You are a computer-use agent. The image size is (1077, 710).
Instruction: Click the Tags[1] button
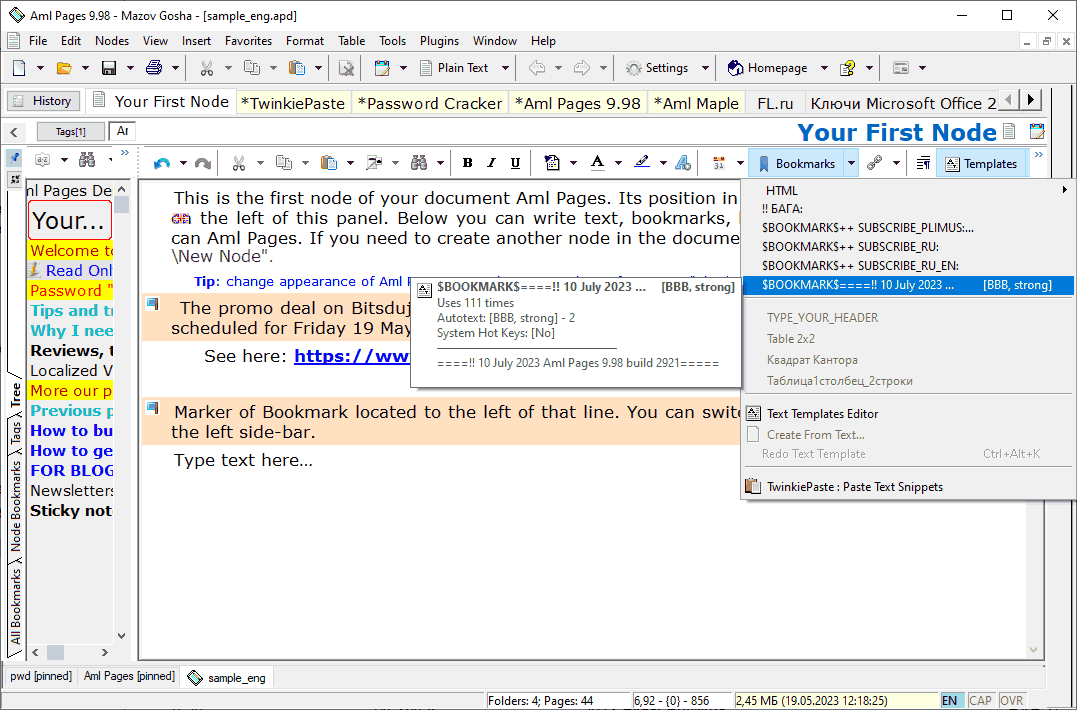[x=71, y=132]
